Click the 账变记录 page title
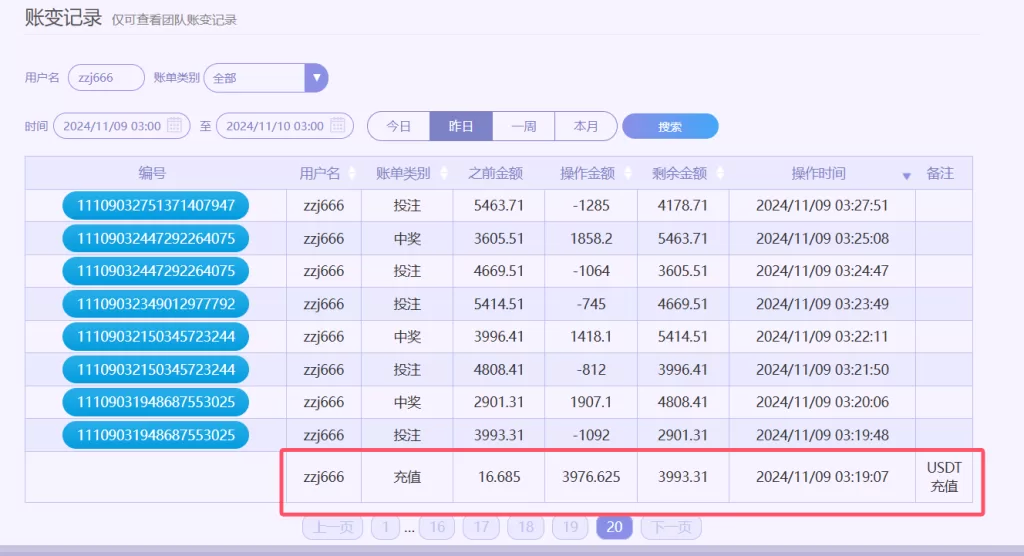 click(63, 18)
